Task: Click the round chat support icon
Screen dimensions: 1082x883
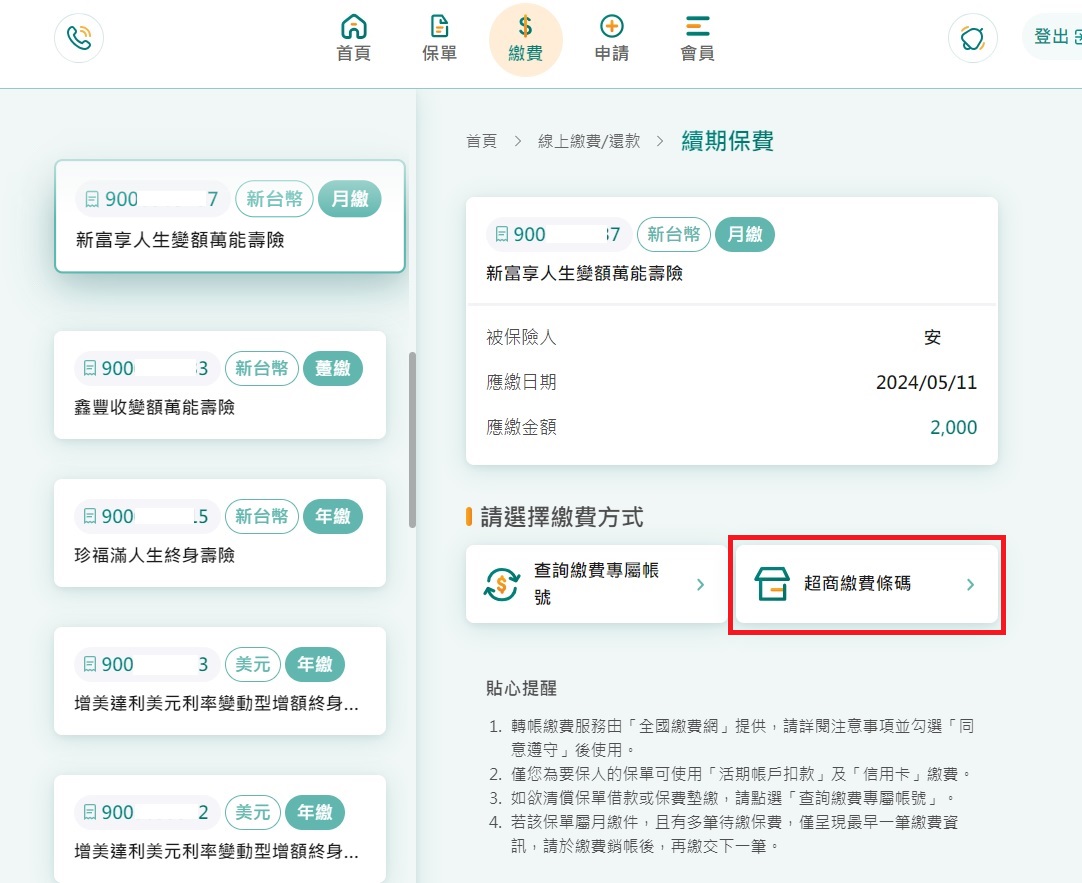Action: pos(972,38)
